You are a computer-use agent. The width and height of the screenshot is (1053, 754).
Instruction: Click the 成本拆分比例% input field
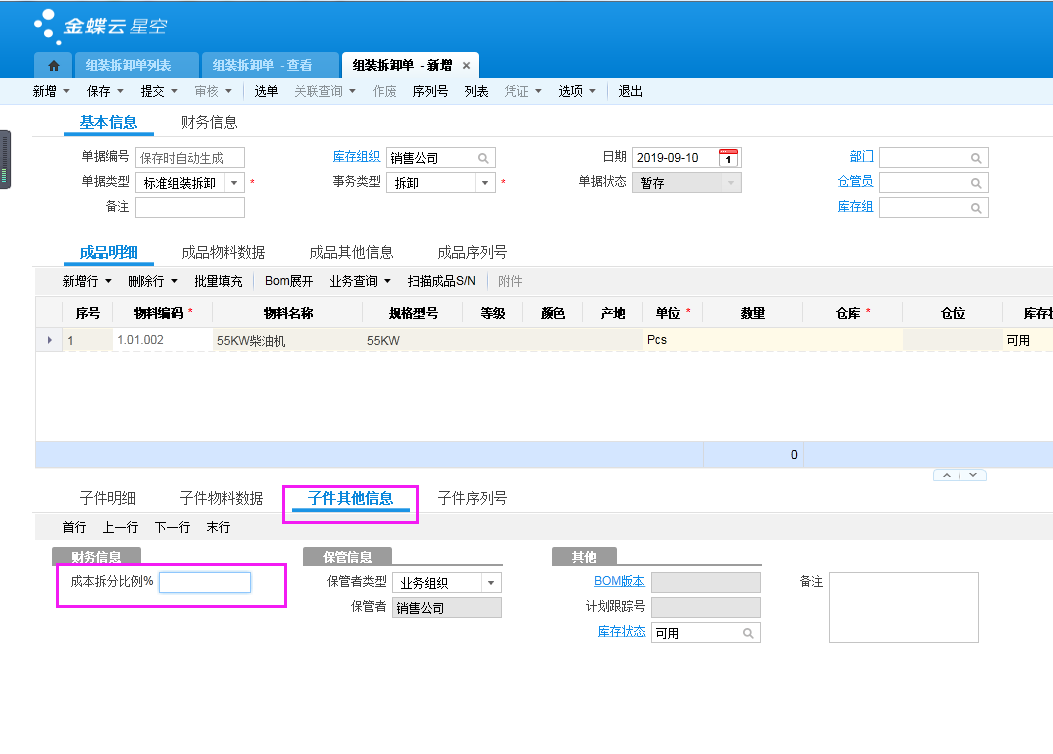205,582
